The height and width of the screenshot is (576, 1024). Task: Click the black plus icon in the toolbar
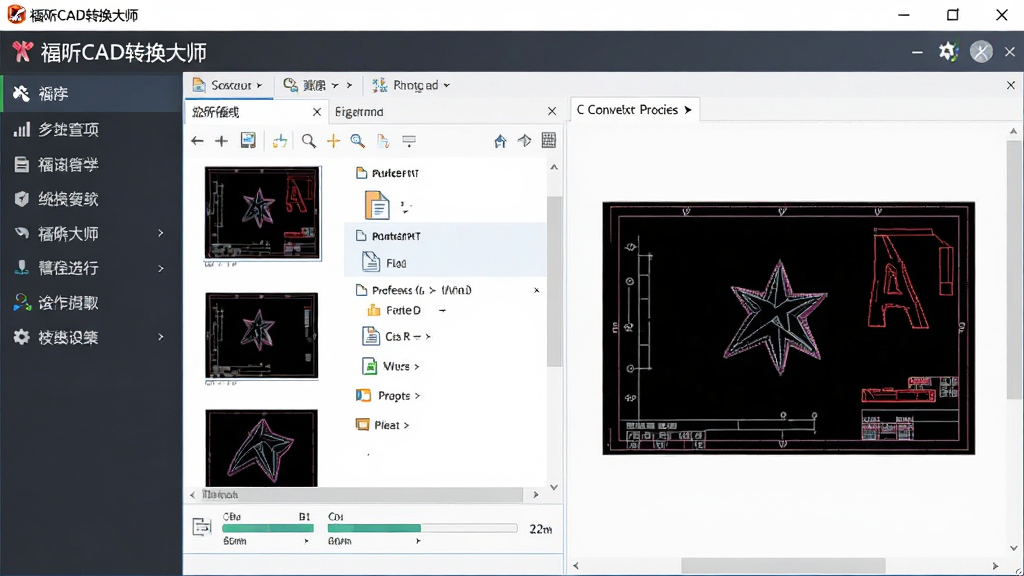(x=221, y=140)
